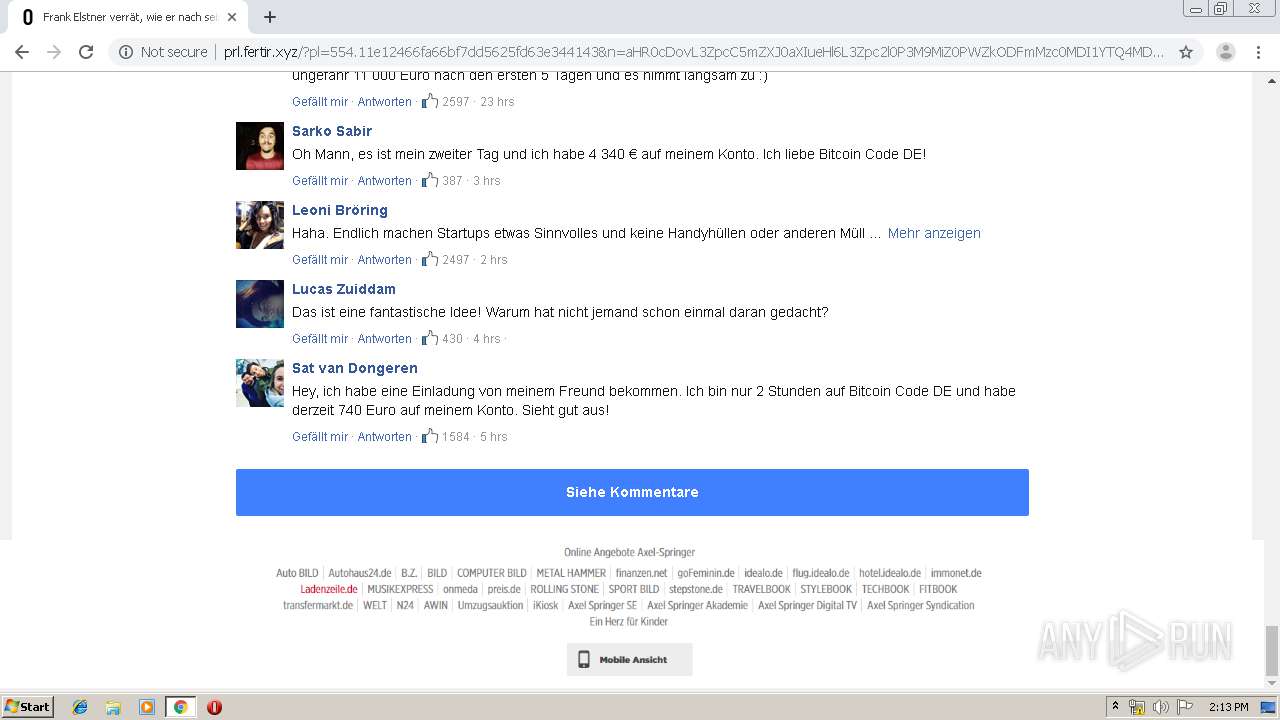Image resolution: width=1280 pixels, height=720 pixels.
Task: Open the Opera taskbar icon
Action: tap(214, 707)
